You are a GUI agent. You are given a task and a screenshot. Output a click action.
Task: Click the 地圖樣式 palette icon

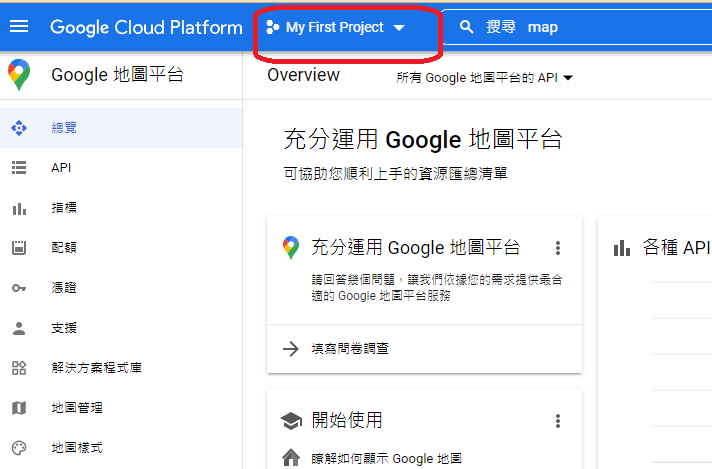tap(19, 447)
